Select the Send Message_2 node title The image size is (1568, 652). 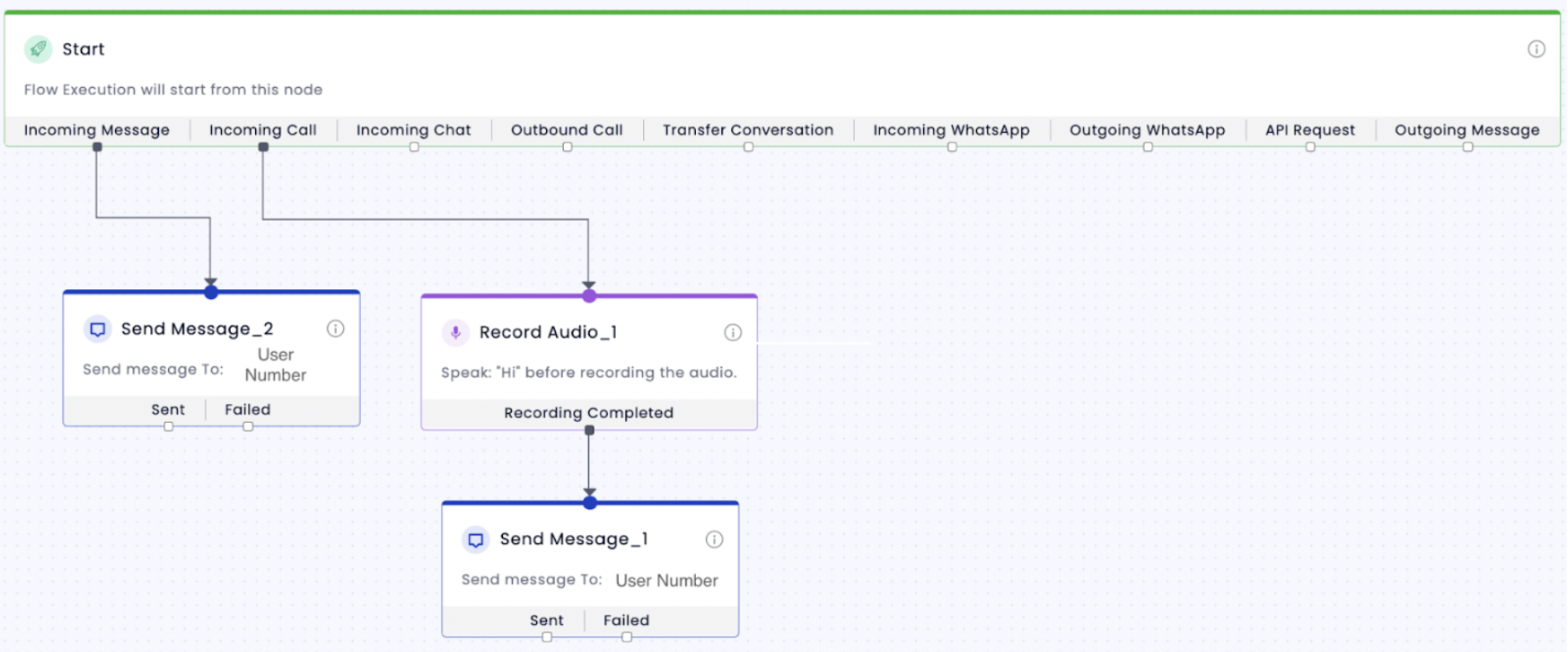point(197,329)
